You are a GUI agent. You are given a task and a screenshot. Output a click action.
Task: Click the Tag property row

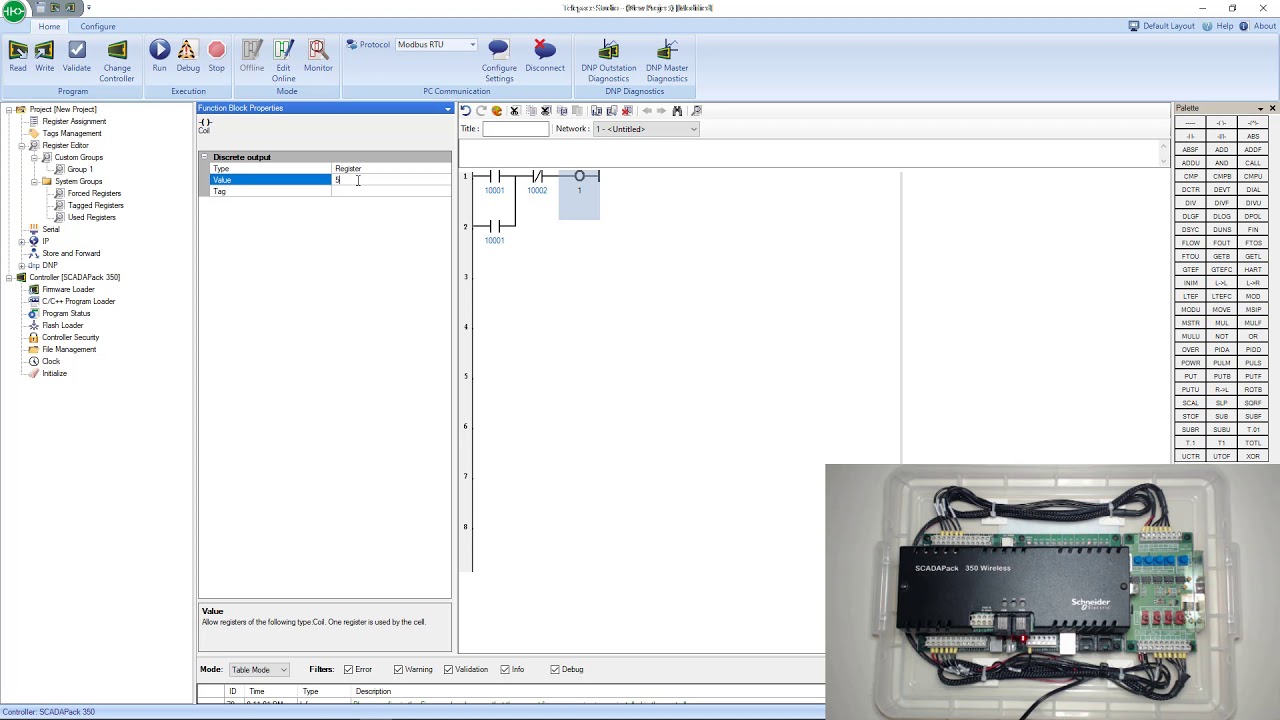[330, 191]
